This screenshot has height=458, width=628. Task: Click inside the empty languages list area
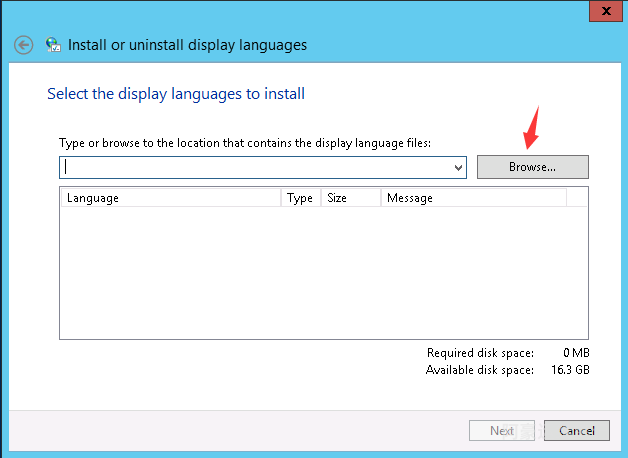click(323, 272)
